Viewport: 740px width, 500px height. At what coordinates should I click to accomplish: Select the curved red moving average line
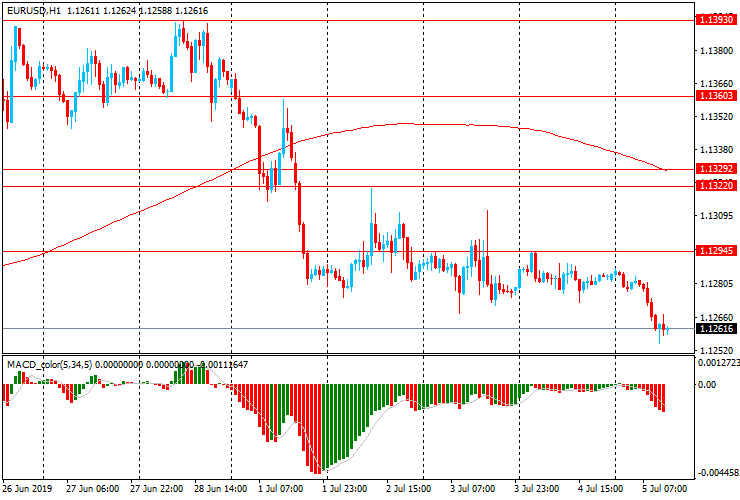406,124
